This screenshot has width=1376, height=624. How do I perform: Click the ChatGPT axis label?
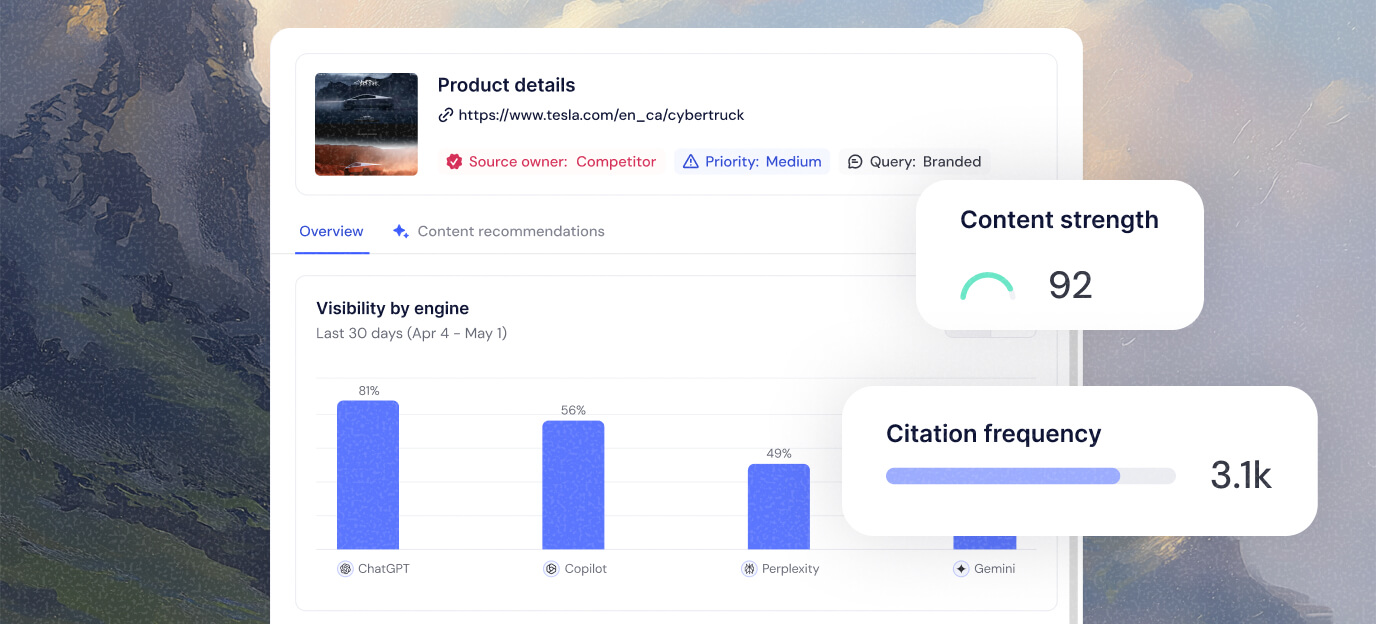point(384,569)
